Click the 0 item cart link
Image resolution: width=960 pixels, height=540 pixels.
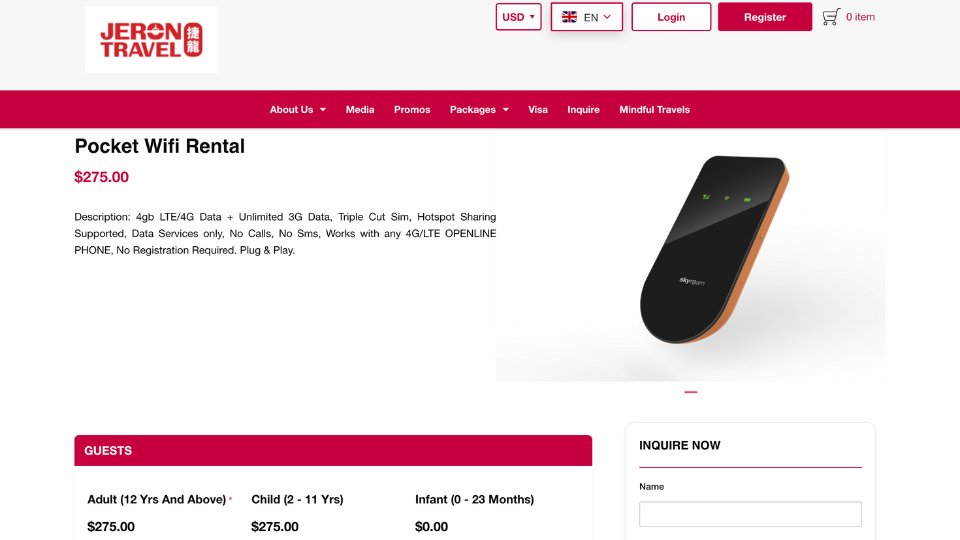860,17
